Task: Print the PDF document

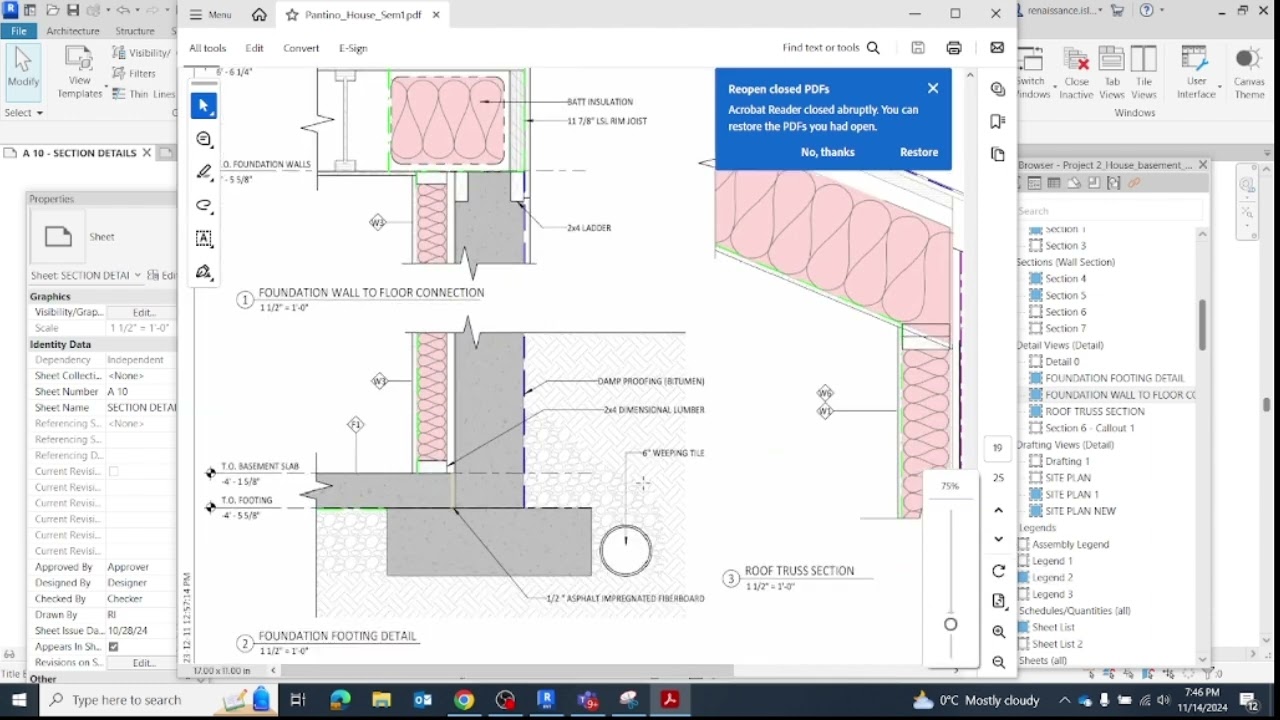Action: (x=954, y=47)
